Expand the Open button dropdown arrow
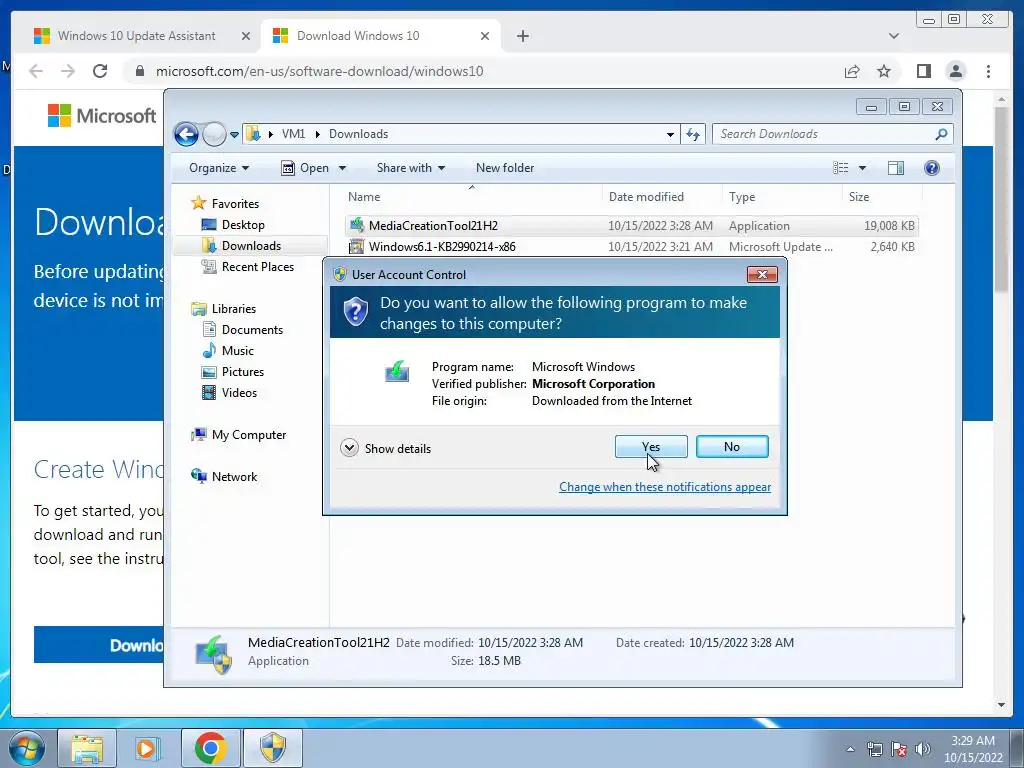This screenshot has height=768, width=1024. (342, 168)
